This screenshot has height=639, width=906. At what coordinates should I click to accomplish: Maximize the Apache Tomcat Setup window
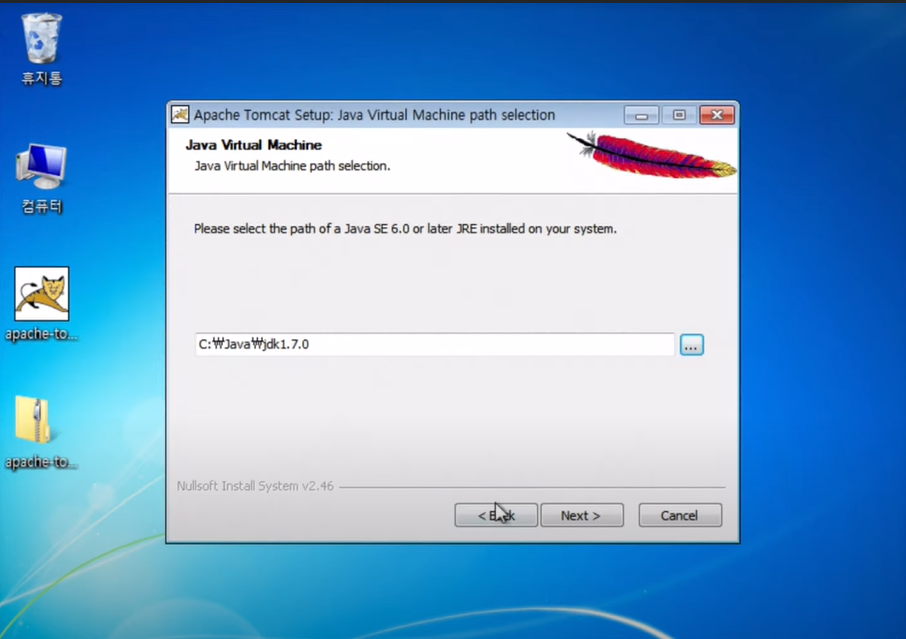pyautogui.click(x=679, y=115)
